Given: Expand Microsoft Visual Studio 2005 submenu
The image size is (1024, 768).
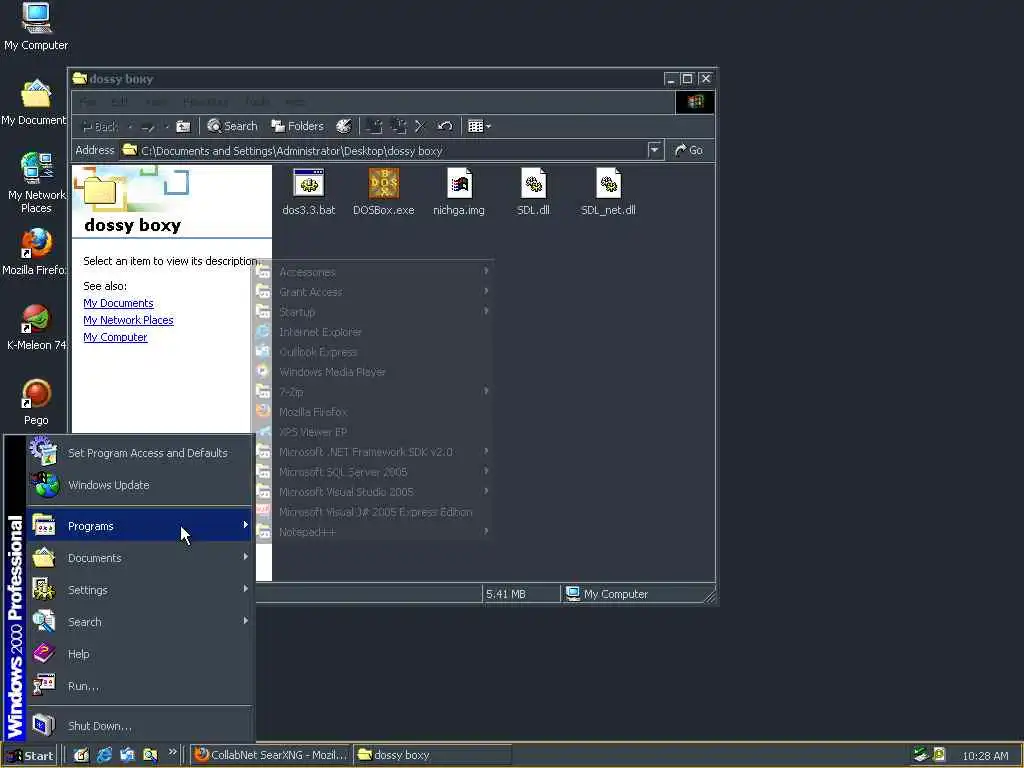Looking at the screenshot, I should pyautogui.click(x=372, y=492).
